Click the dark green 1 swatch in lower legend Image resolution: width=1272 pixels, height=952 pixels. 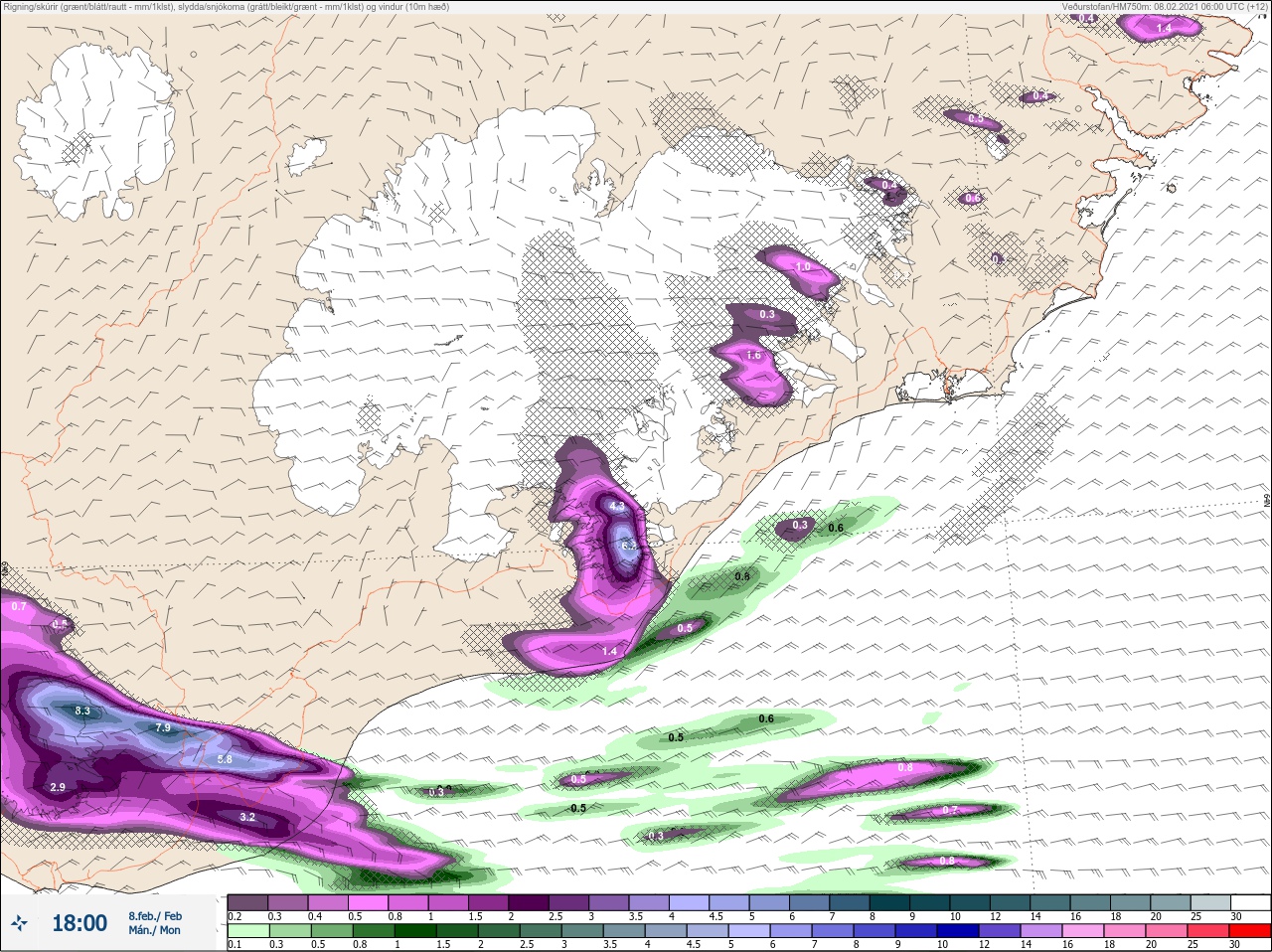coord(415,930)
